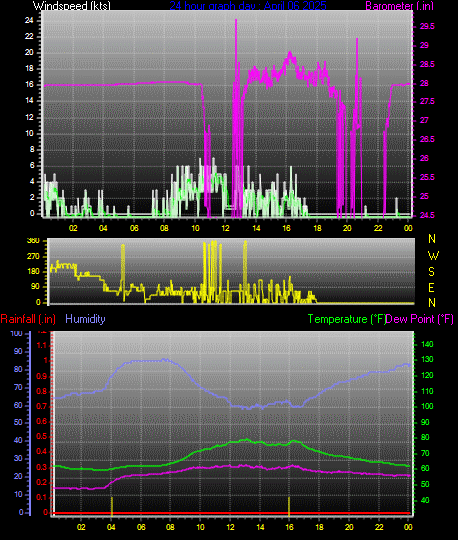Click the Windspeed (kts) axis title

point(72,6)
